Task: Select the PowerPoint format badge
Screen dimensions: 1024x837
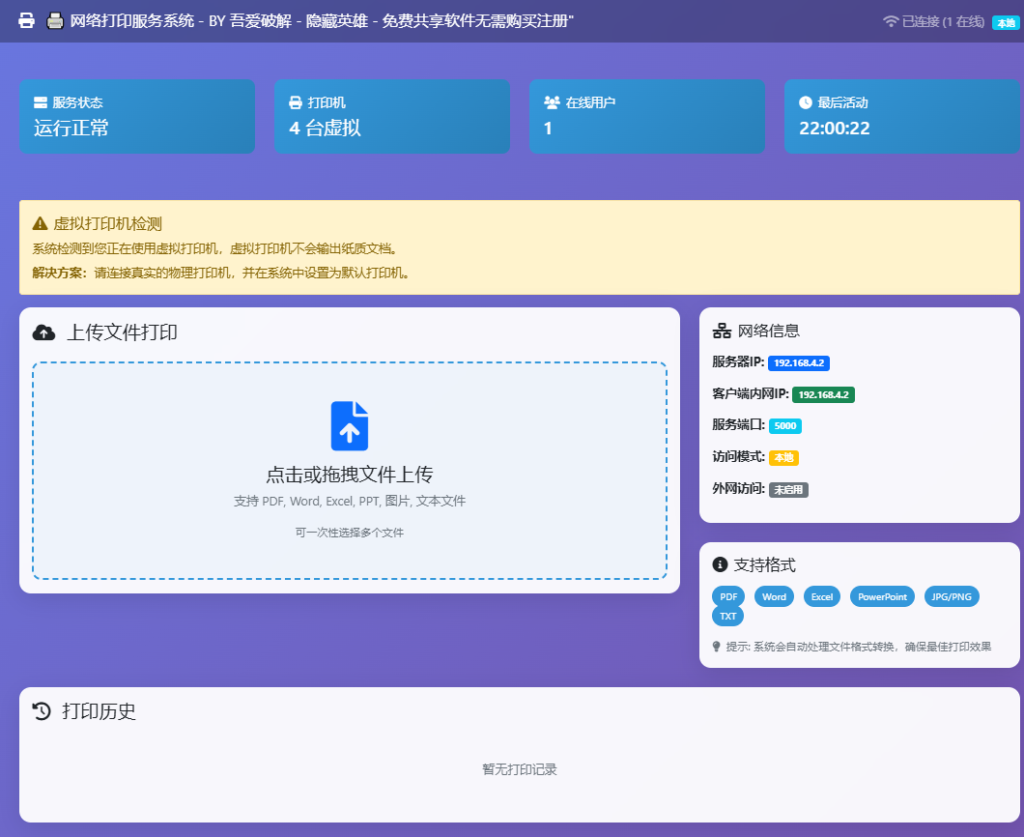Action: tap(882, 597)
